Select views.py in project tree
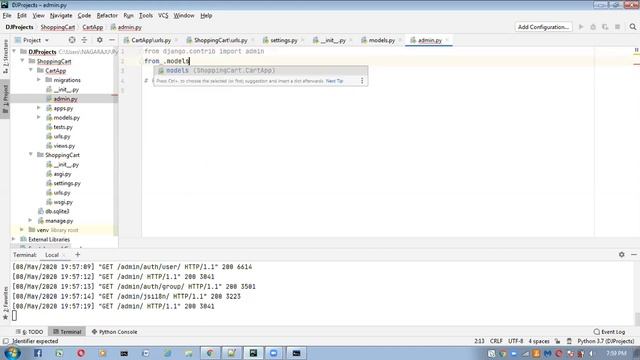The height and width of the screenshot is (360, 640). (x=64, y=146)
